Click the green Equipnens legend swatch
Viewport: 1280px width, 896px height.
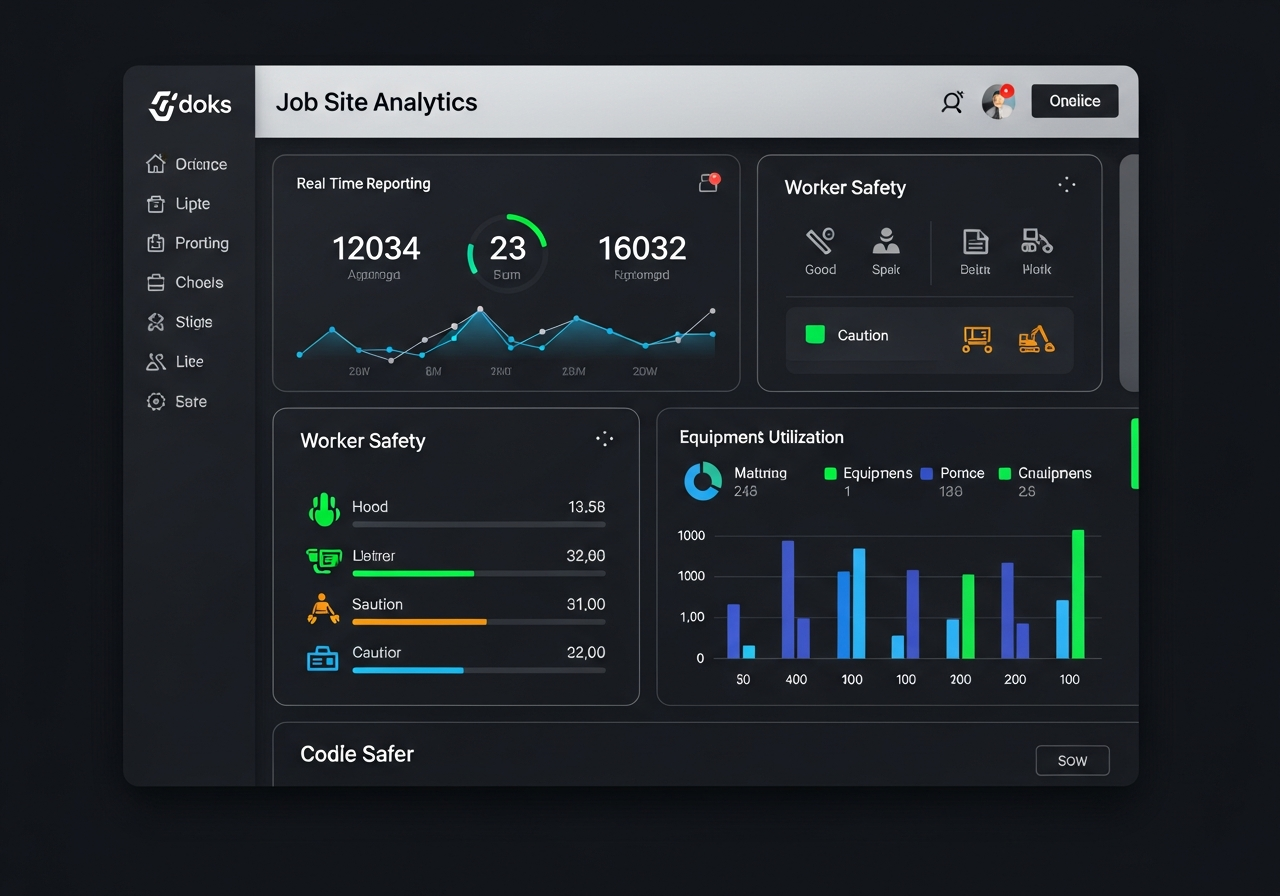830,474
